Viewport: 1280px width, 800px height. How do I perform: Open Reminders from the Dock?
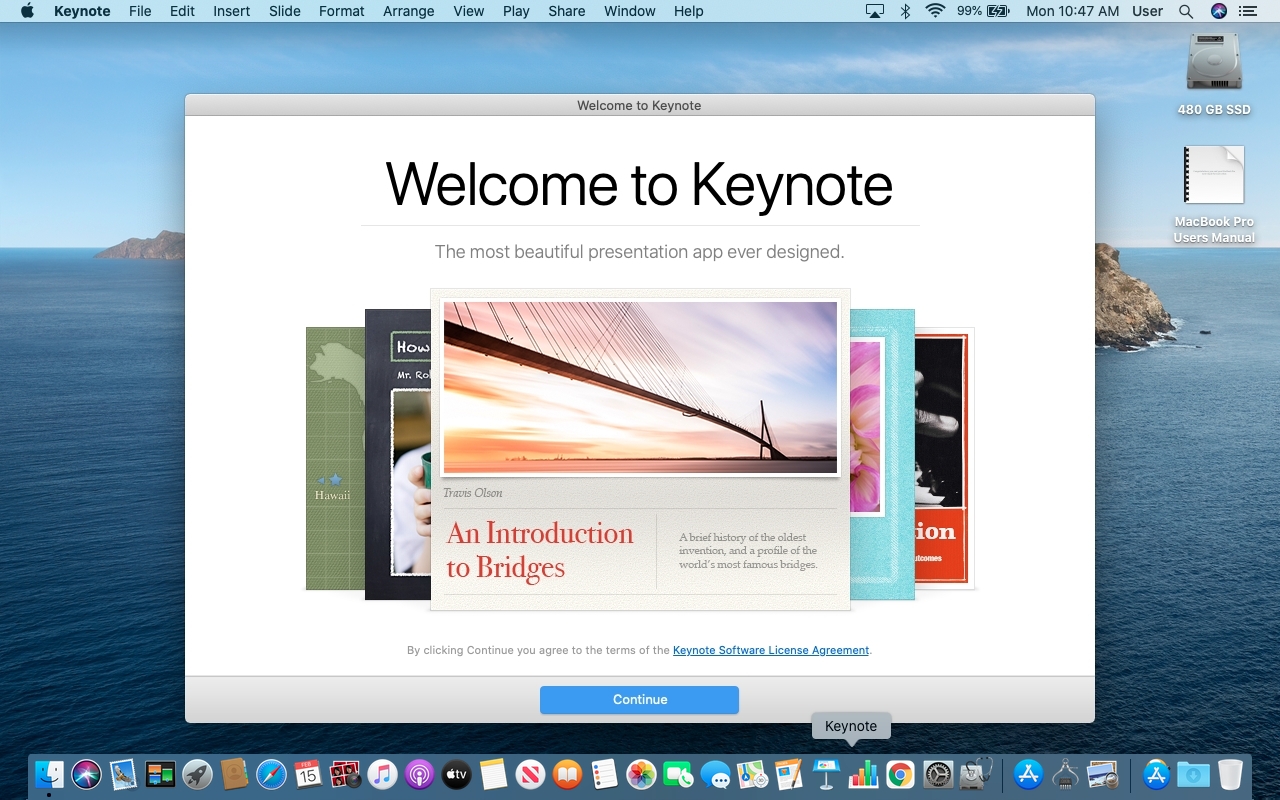point(604,774)
